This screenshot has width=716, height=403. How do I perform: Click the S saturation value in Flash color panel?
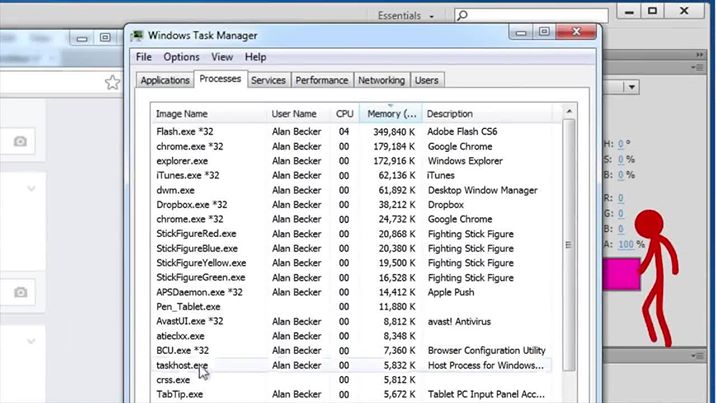(x=621, y=159)
